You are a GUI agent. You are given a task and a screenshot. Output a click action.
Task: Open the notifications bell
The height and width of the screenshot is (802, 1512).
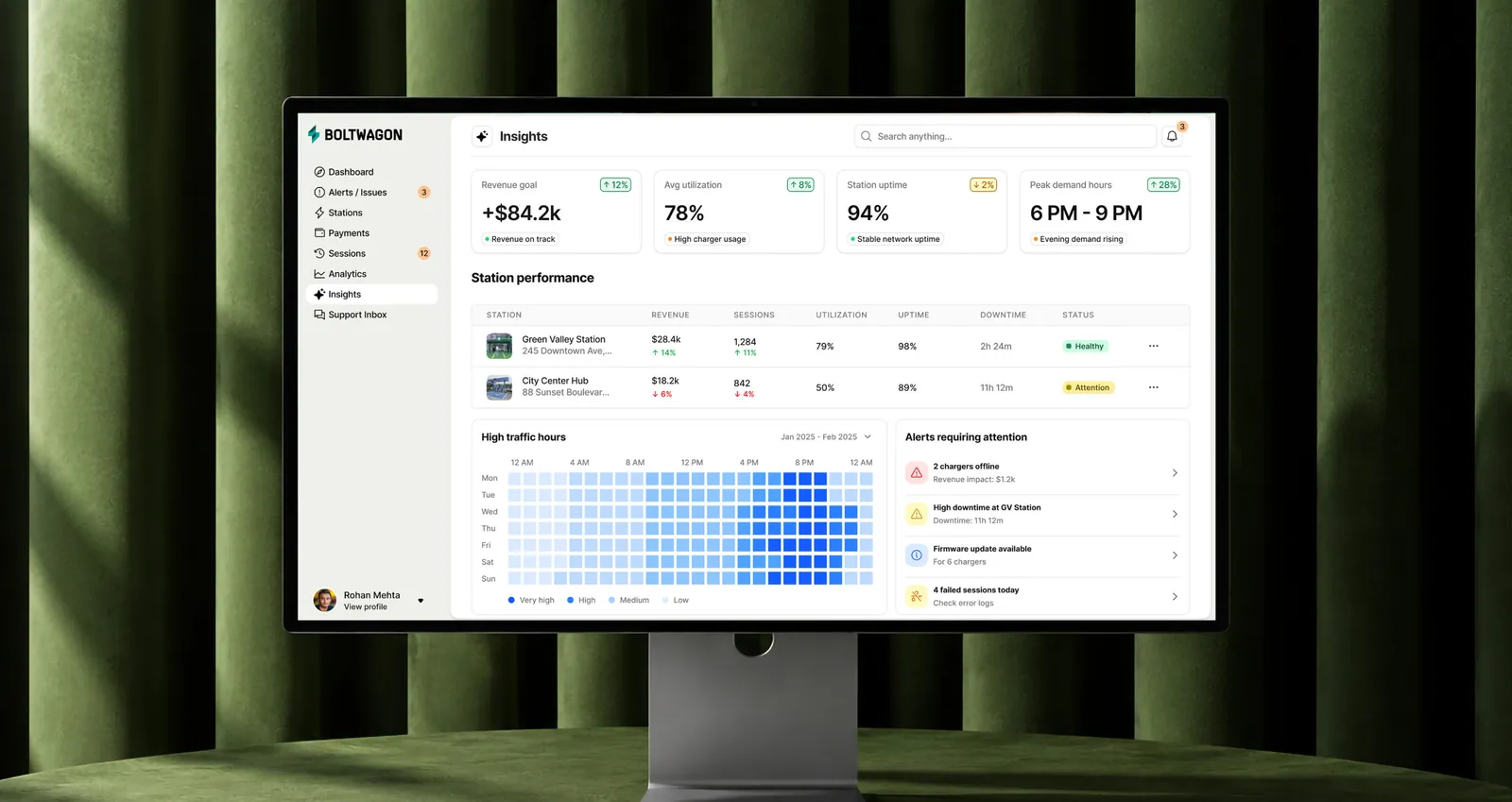[x=1172, y=136]
